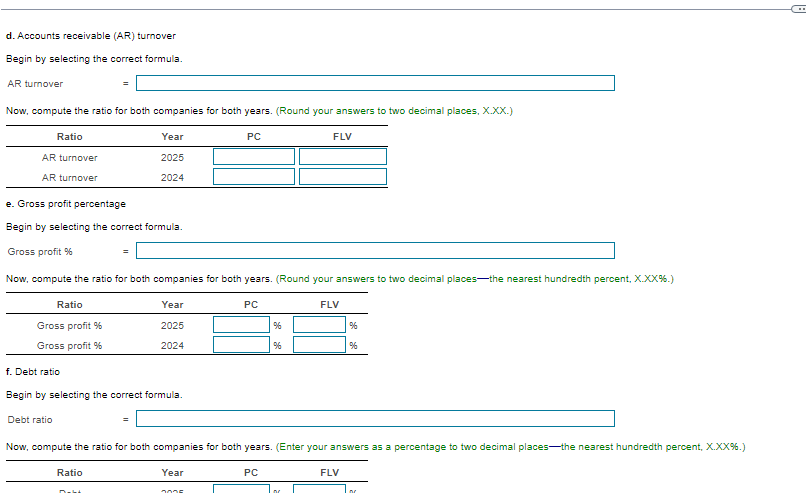
Task: Click the 'AR turnover' formula label
Action: point(35,84)
